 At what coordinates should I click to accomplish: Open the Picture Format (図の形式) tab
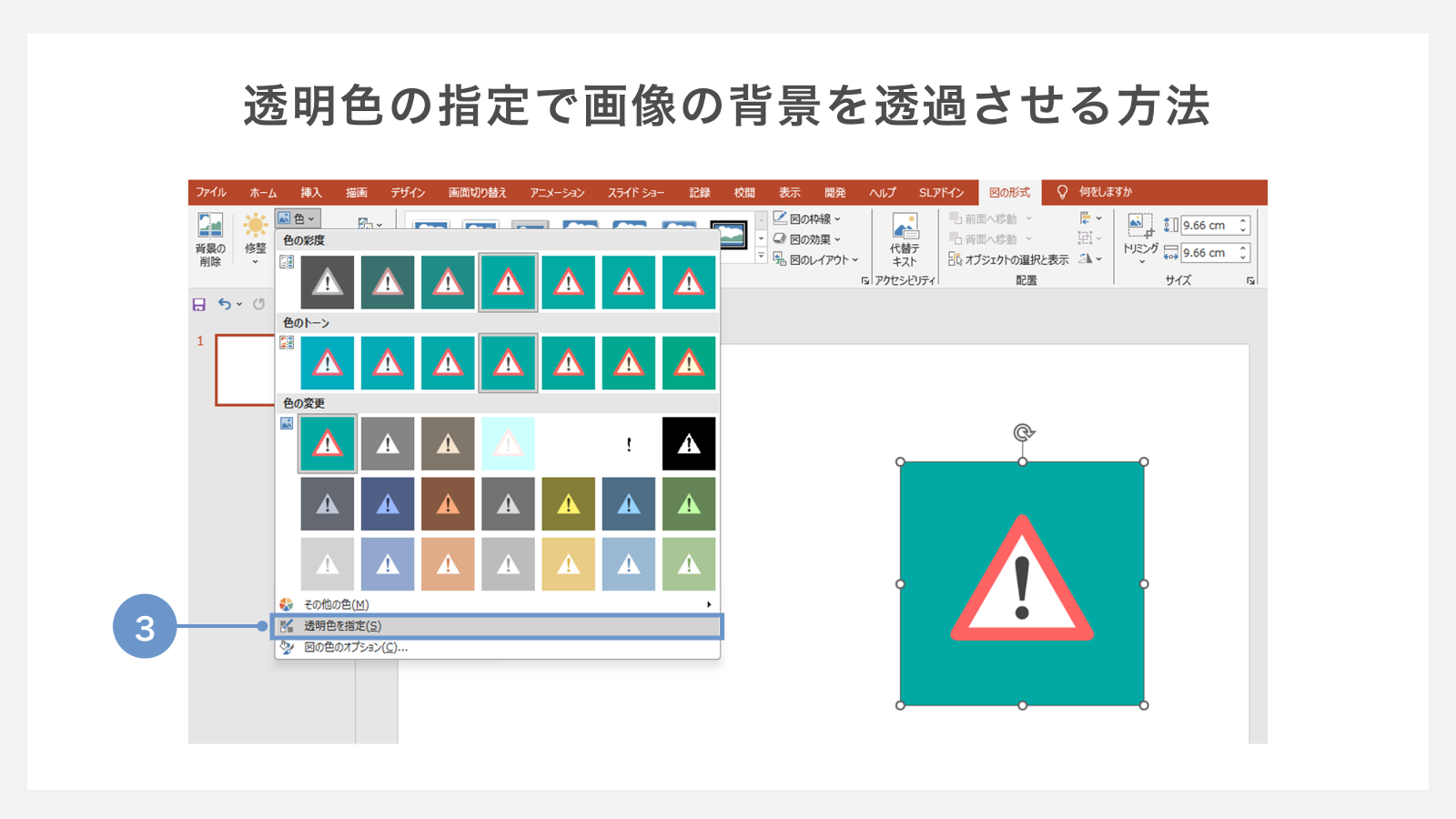click(1009, 193)
